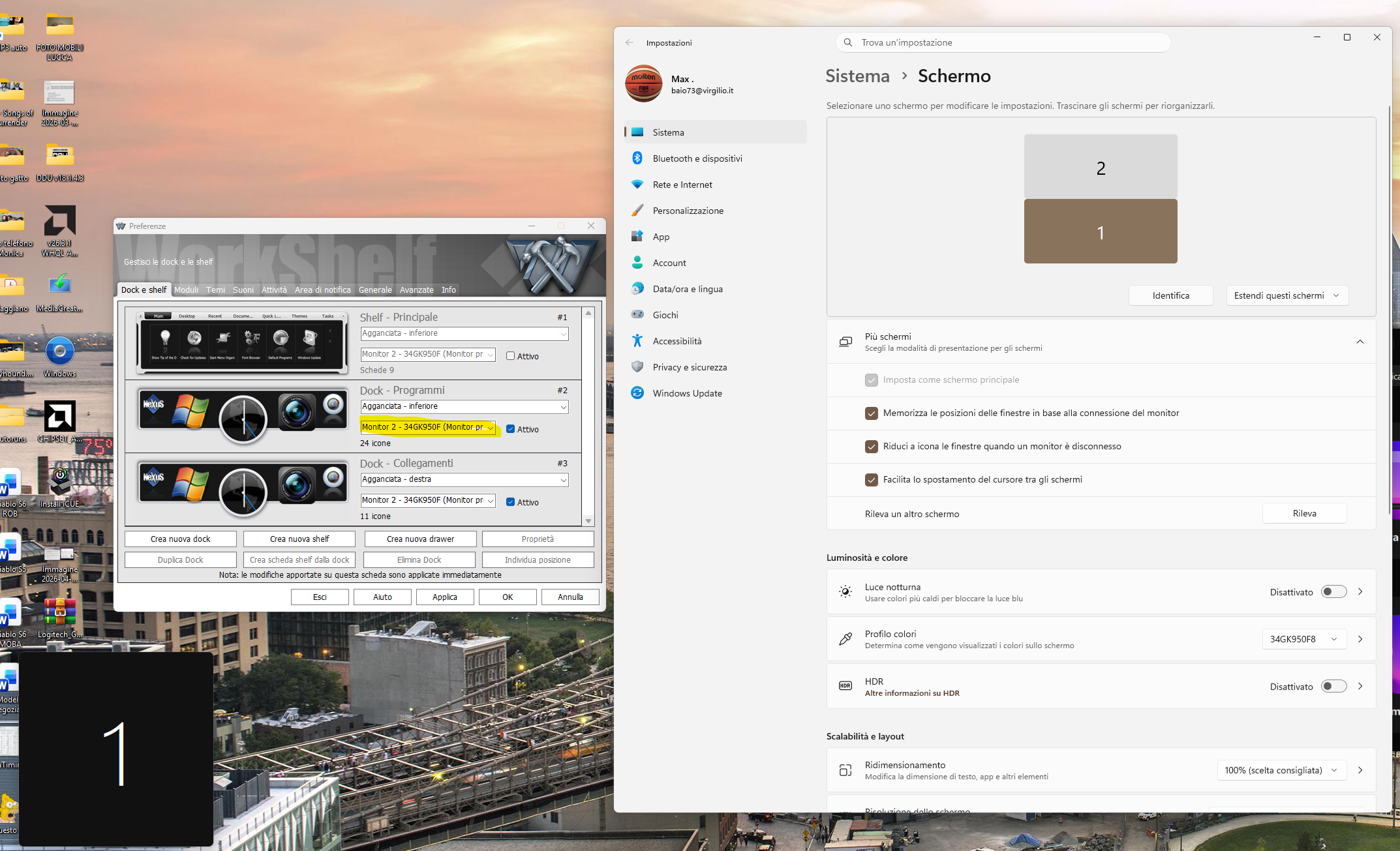Select display 2 rectangle in arrangement

pyautogui.click(x=1101, y=166)
